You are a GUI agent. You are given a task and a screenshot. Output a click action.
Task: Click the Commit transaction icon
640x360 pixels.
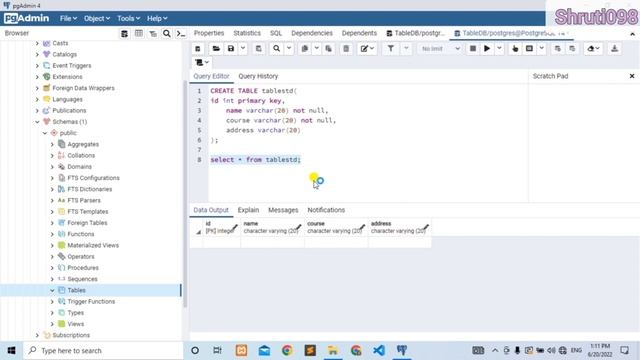[558, 49]
